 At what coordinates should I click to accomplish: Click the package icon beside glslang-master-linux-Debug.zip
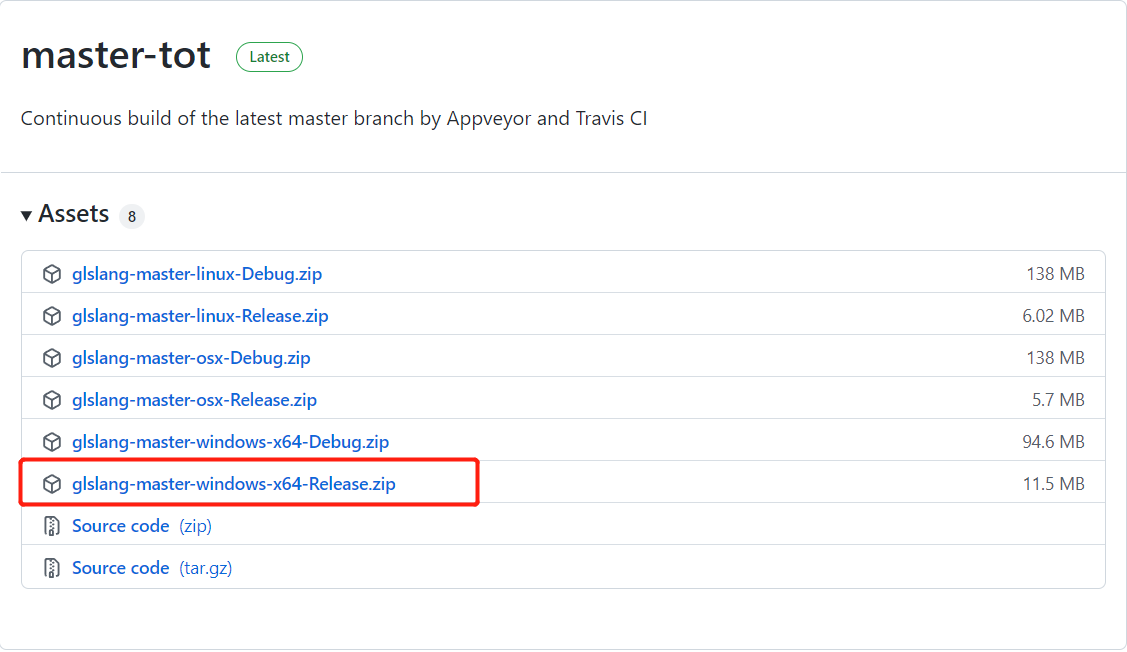click(x=51, y=273)
